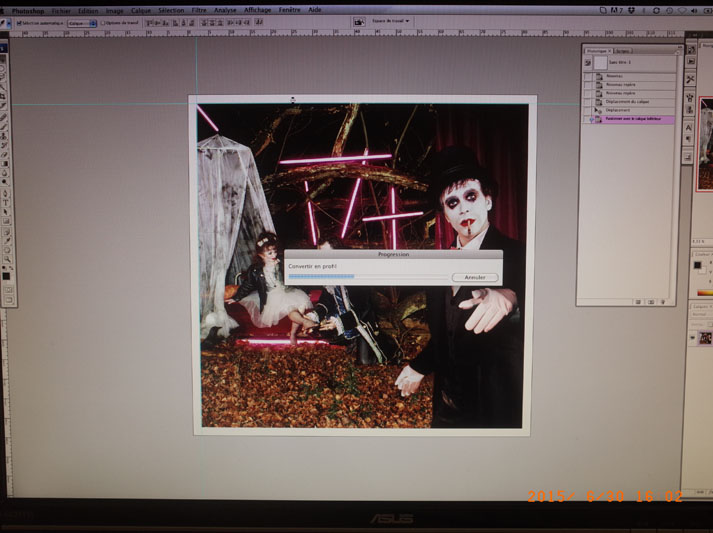713x533 pixels.
Task: Select the Eraser tool
Action: click(x=6, y=154)
